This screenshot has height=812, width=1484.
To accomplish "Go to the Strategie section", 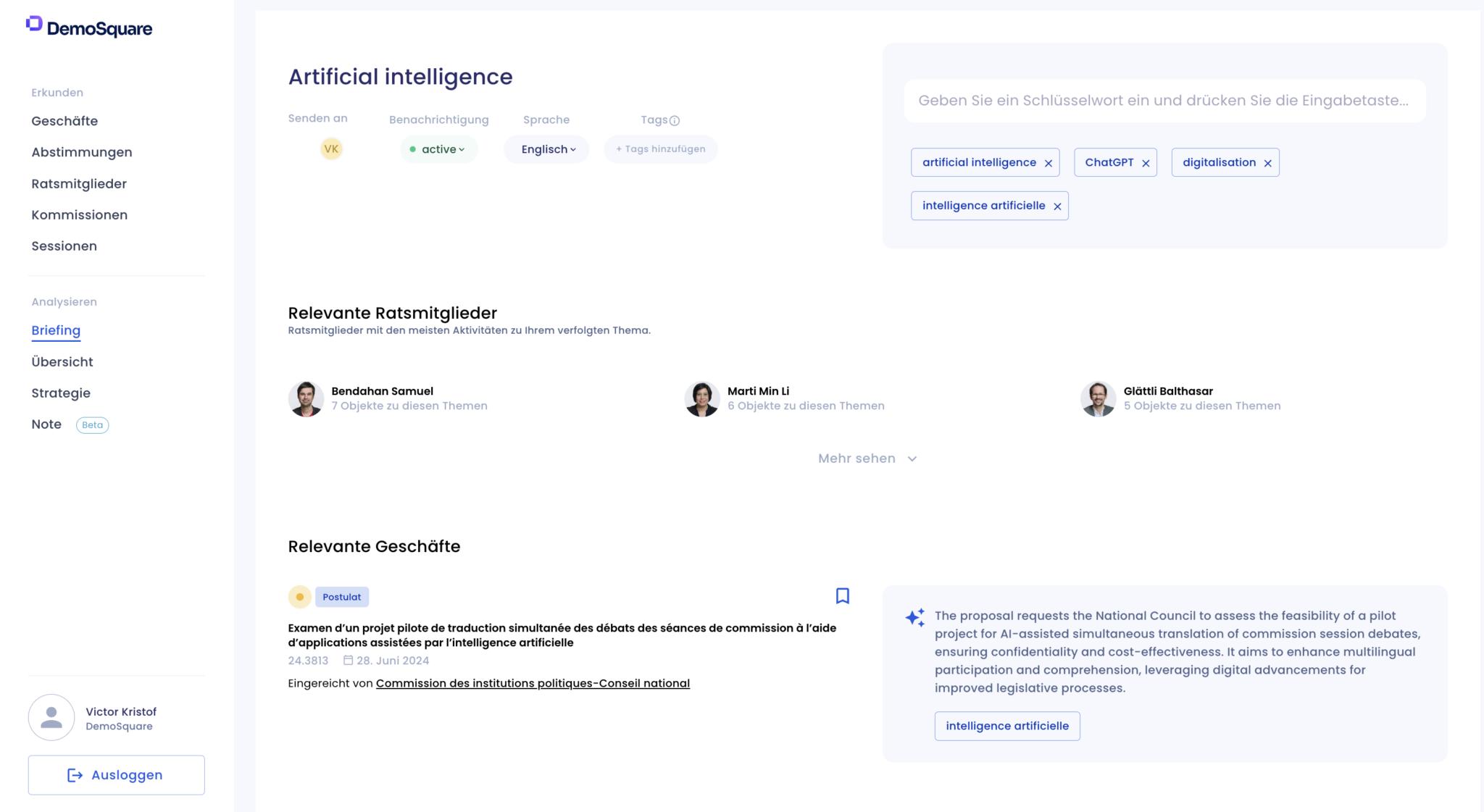I will point(61,393).
